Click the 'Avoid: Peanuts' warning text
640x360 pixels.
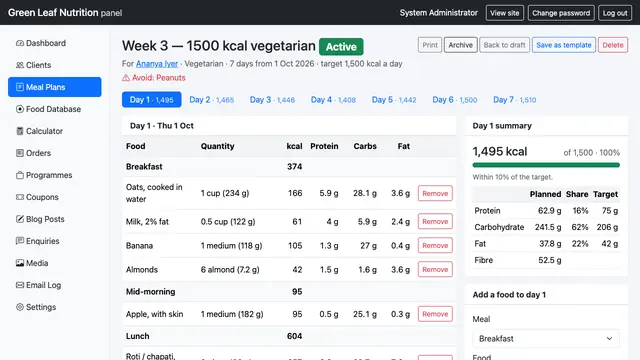(158, 78)
